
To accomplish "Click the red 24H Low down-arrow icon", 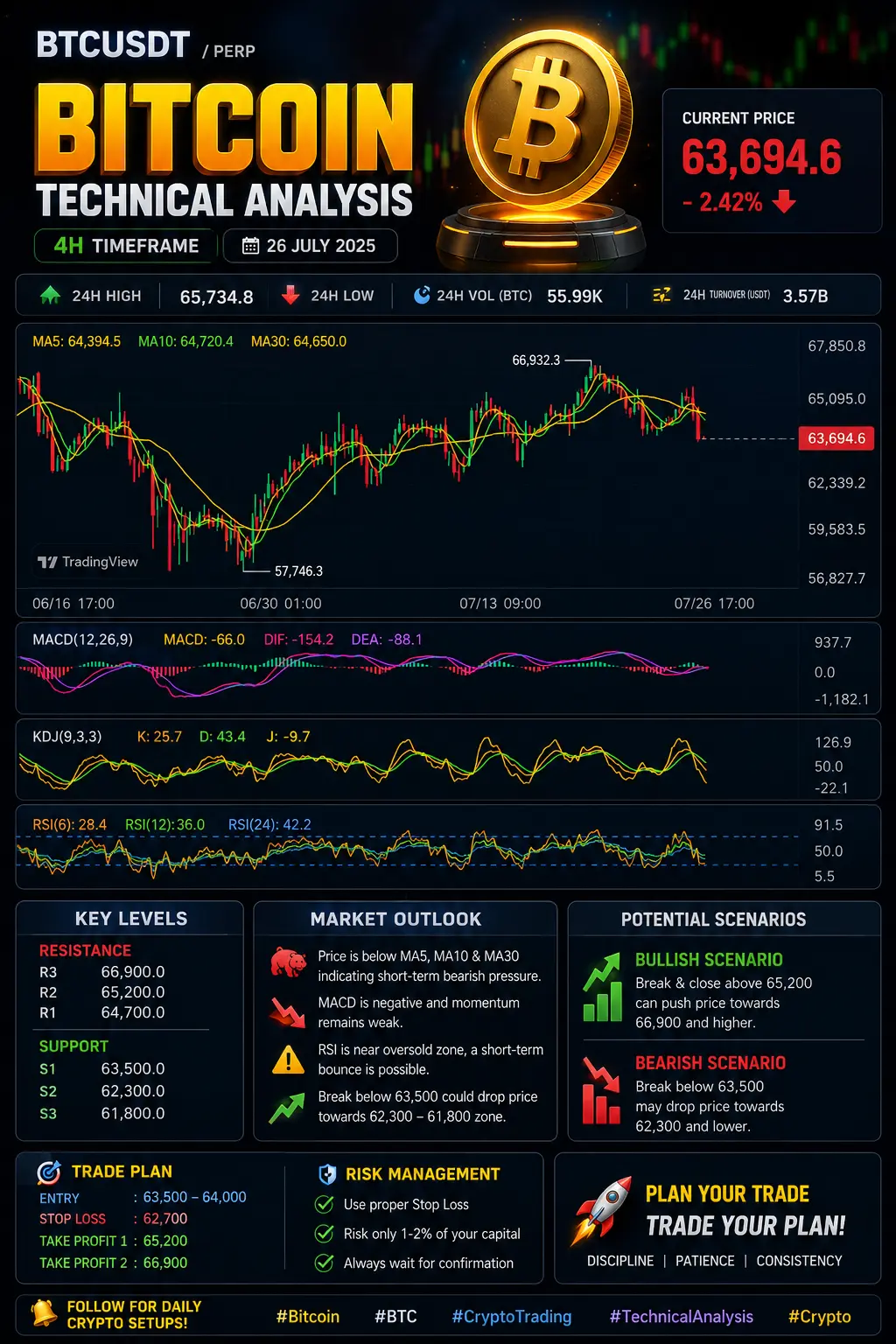I will [x=290, y=295].
